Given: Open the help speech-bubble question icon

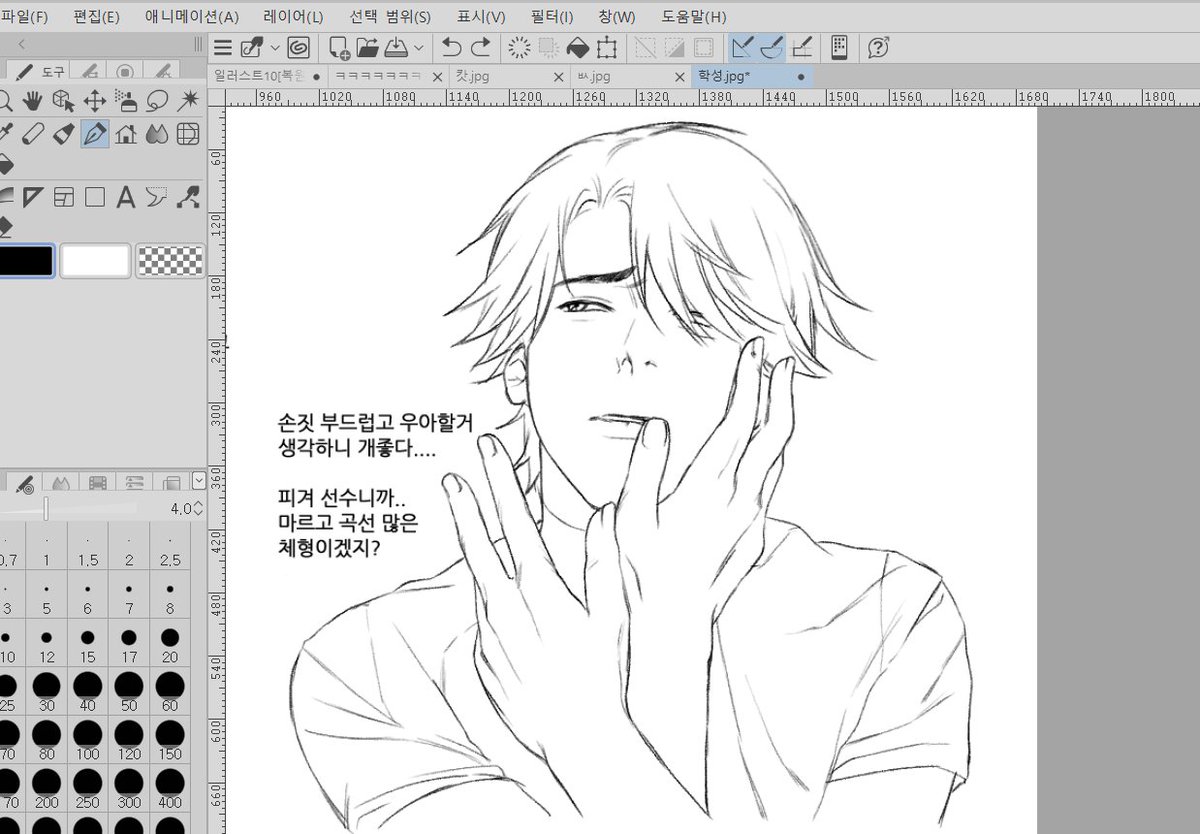Looking at the screenshot, I should tap(878, 47).
